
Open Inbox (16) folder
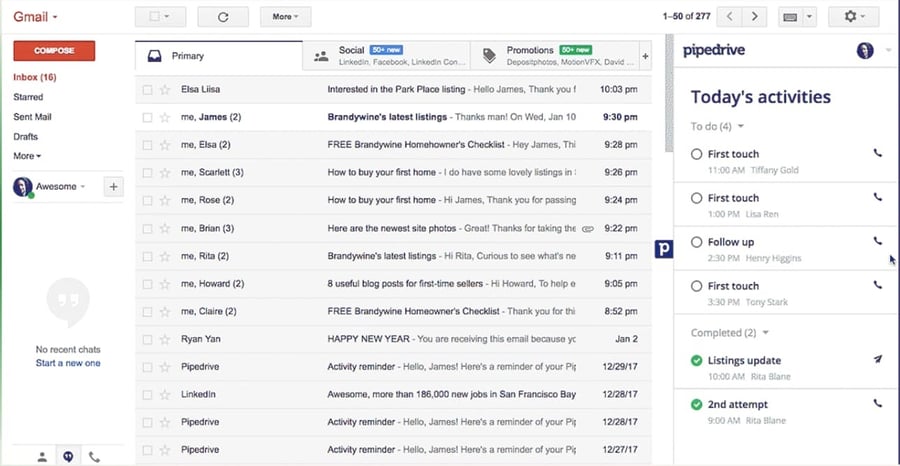click(35, 77)
